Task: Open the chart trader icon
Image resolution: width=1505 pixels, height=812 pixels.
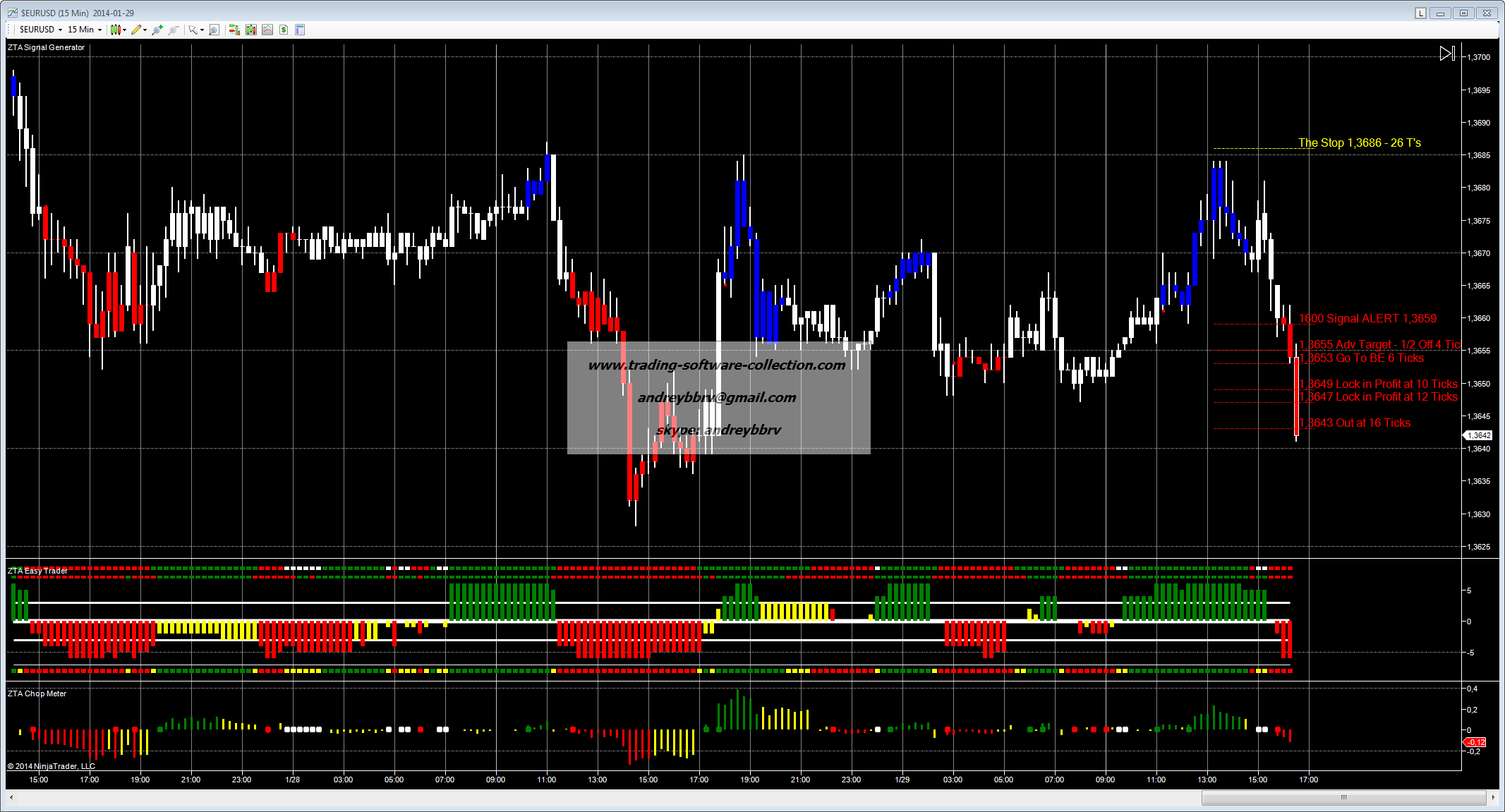Action: [x=234, y=30]
